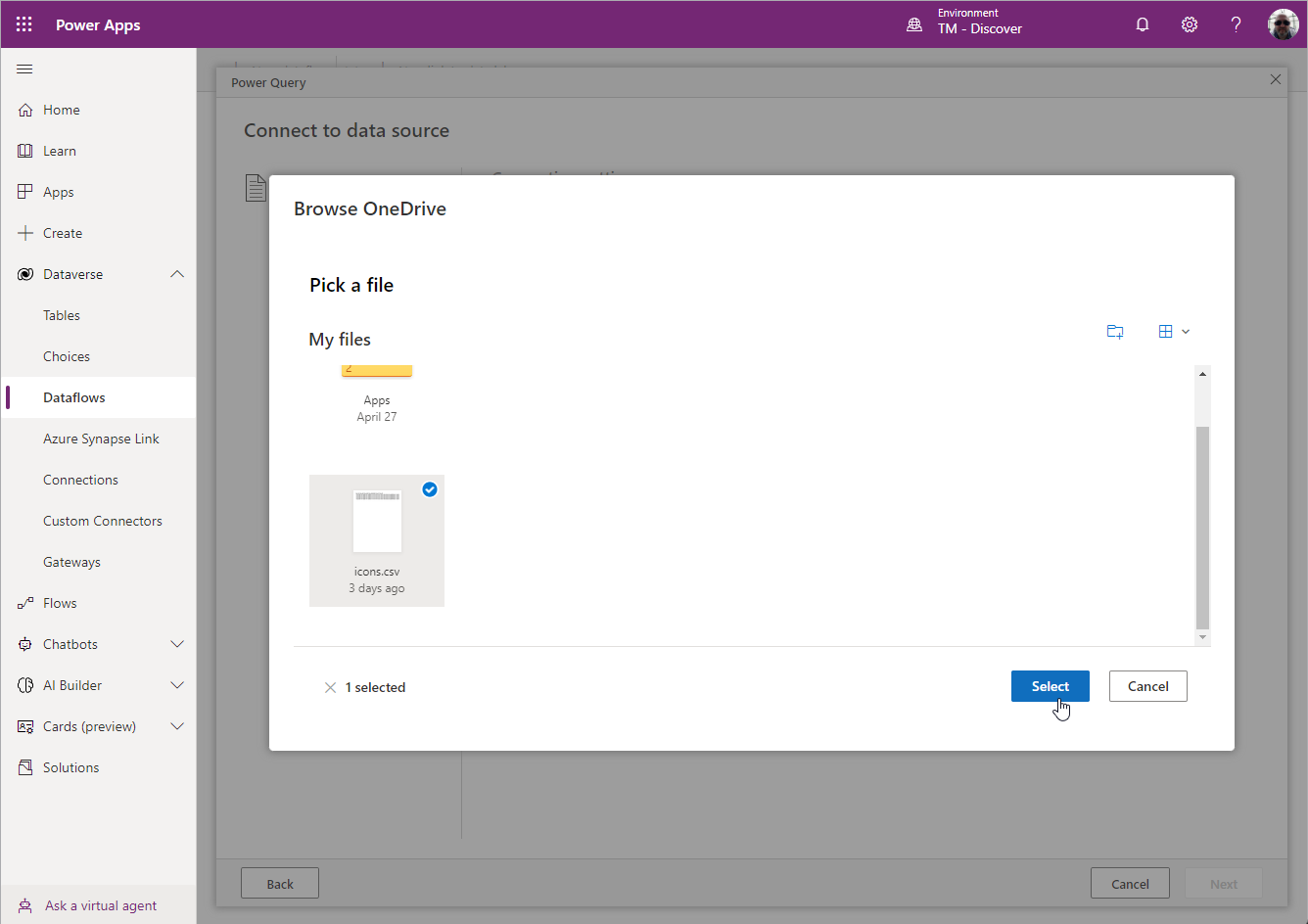This screenshot has height=924, width=1308.
Task: Click the Cards (preview) icon
Action: pos(25,726)
